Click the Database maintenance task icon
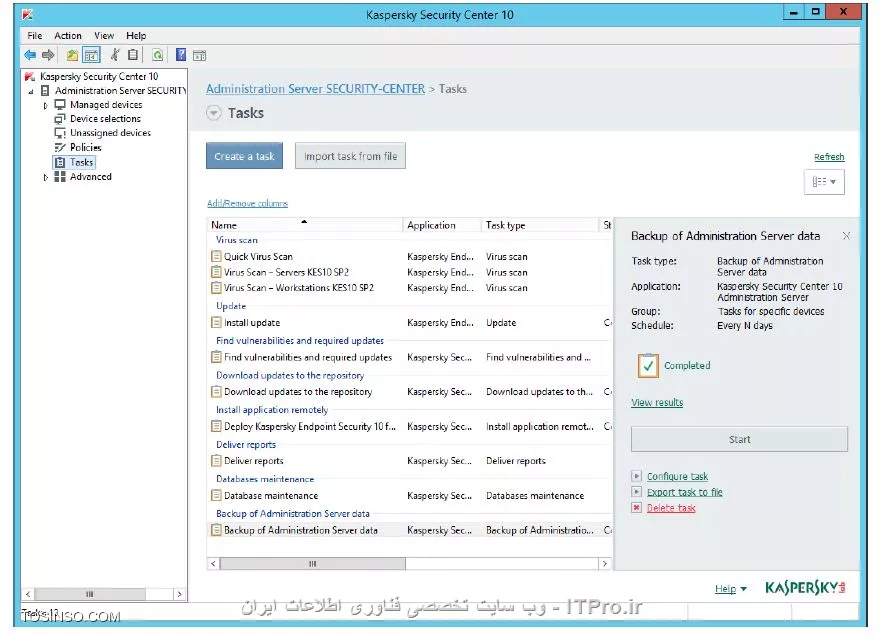 point(216,495)
